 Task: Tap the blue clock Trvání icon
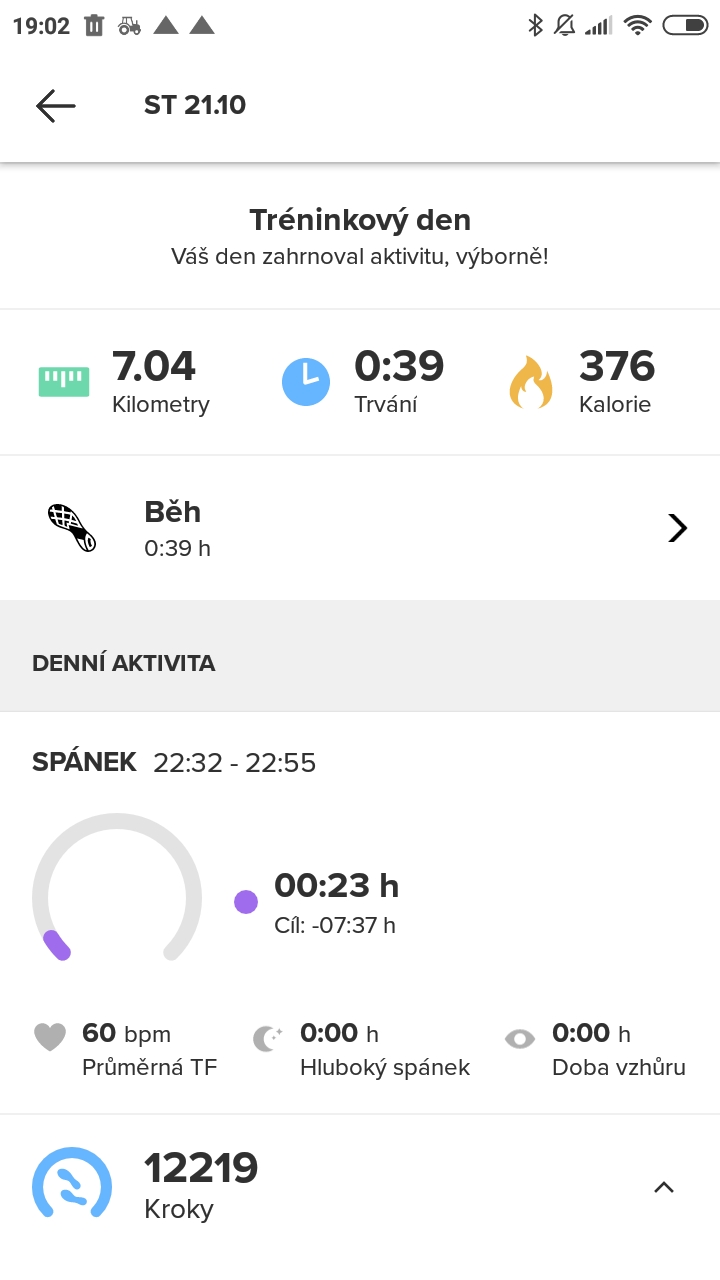[x=306, y=381]
